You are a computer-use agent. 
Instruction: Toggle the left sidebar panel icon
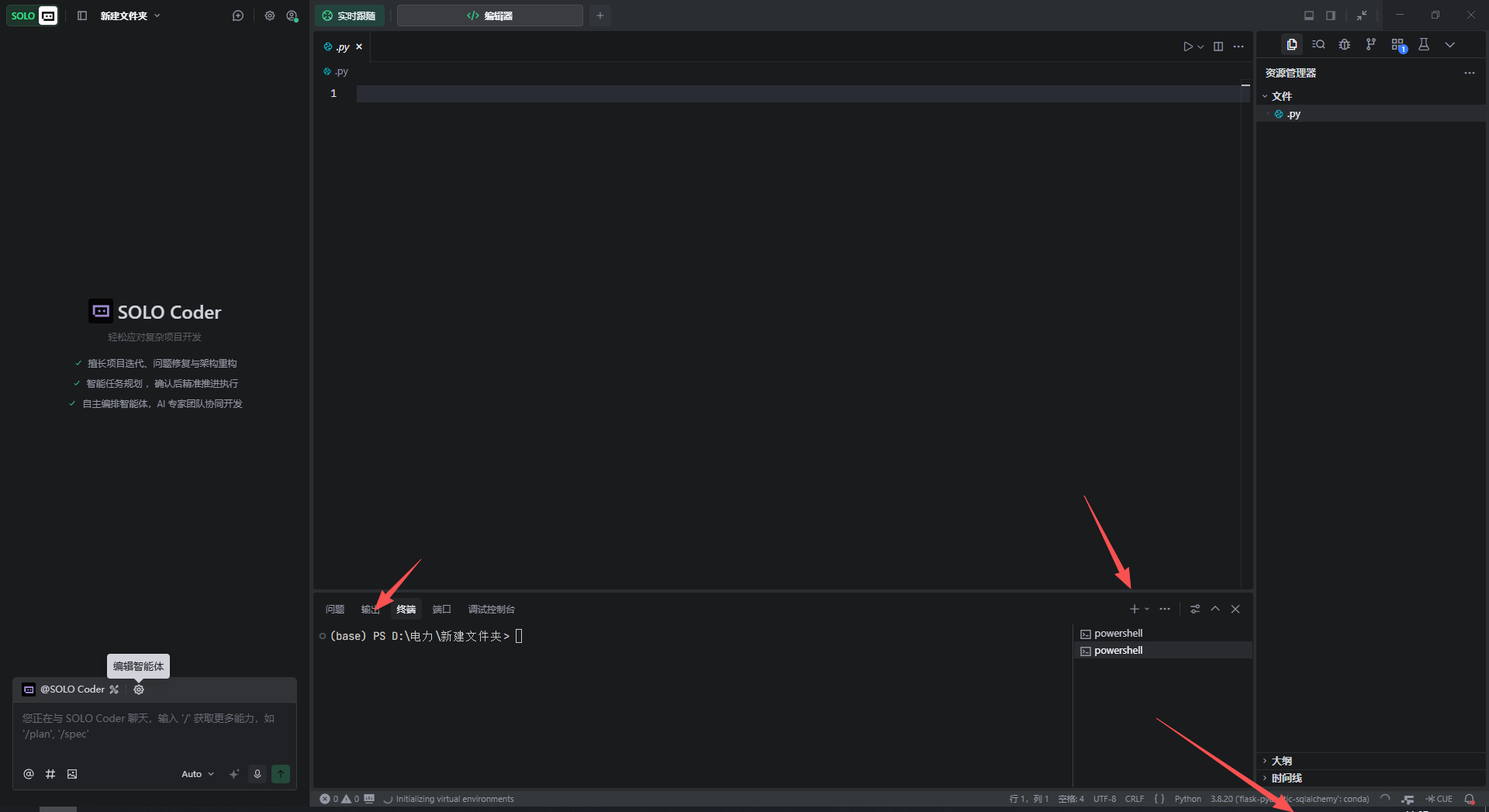[x=82, y=16]
